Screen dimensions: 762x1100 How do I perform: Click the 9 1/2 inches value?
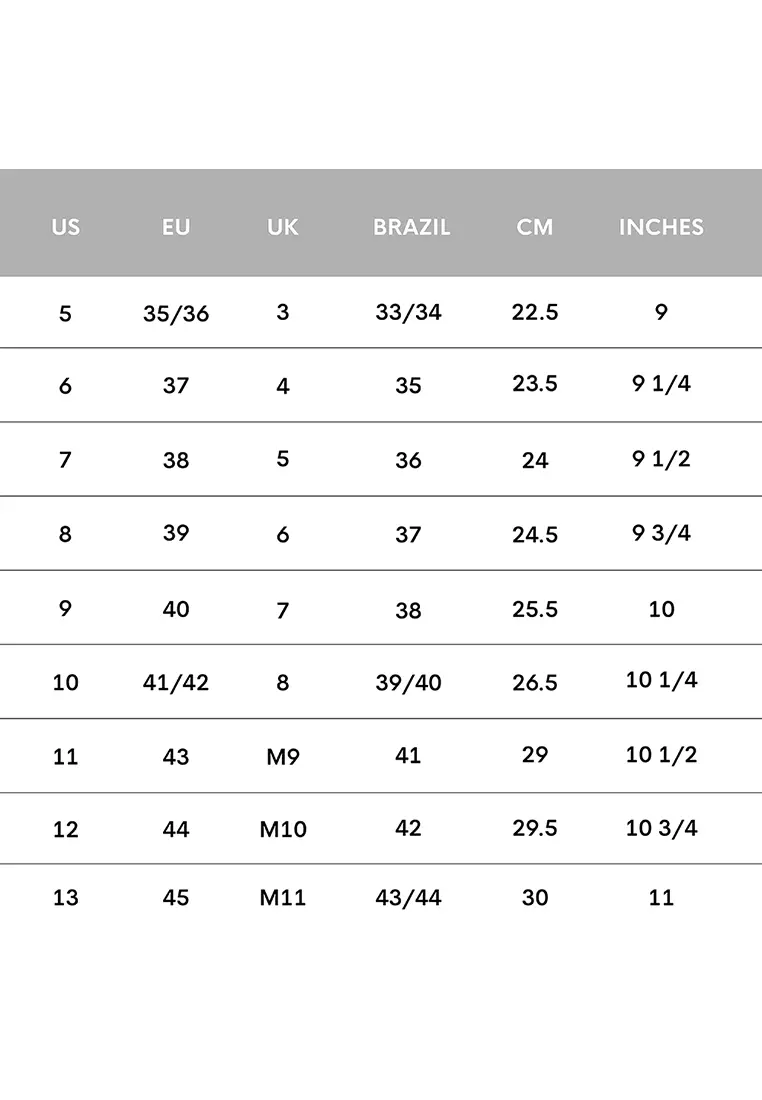tap(661, 459)
